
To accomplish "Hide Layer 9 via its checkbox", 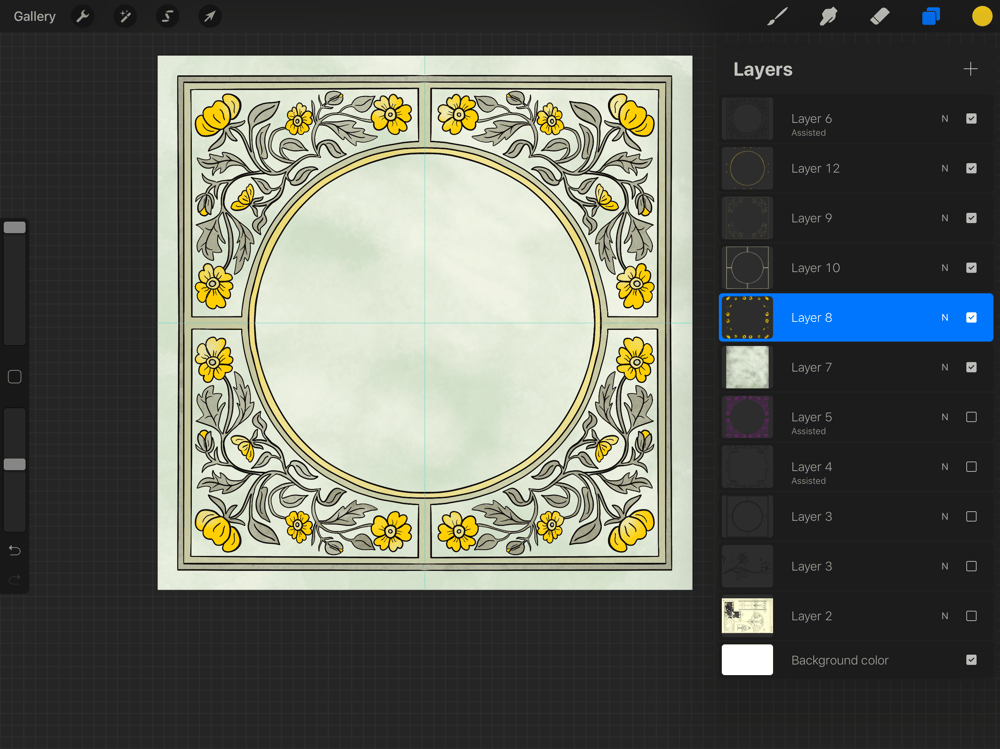I will pos(971,218).
